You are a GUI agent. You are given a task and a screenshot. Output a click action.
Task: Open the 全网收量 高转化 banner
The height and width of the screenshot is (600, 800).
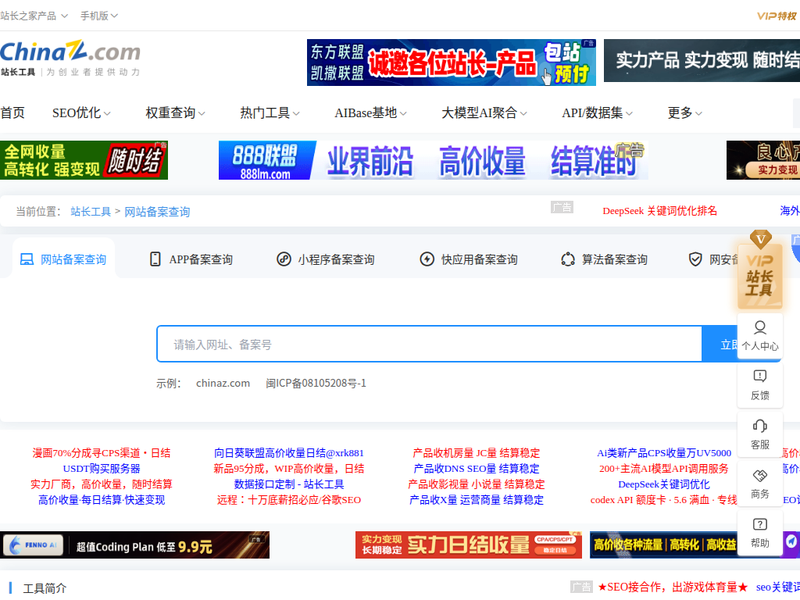tap(84, 160)
